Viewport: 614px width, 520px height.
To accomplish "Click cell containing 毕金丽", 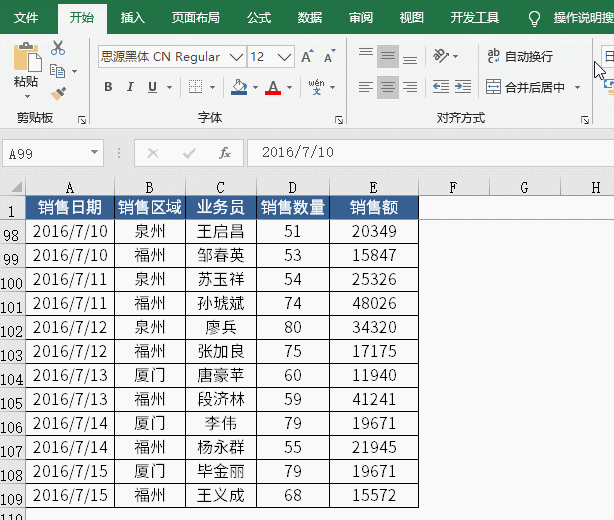I will coord(221,471).
